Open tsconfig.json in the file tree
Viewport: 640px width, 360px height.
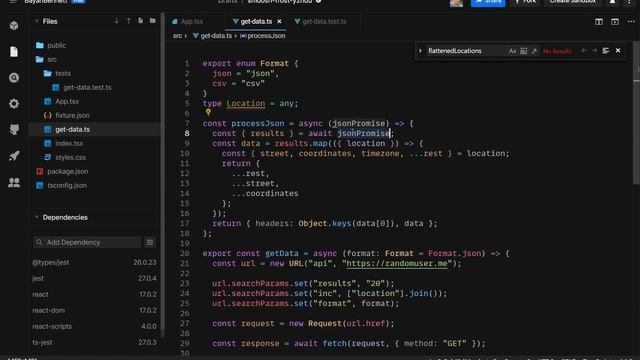tap(67, 185)
